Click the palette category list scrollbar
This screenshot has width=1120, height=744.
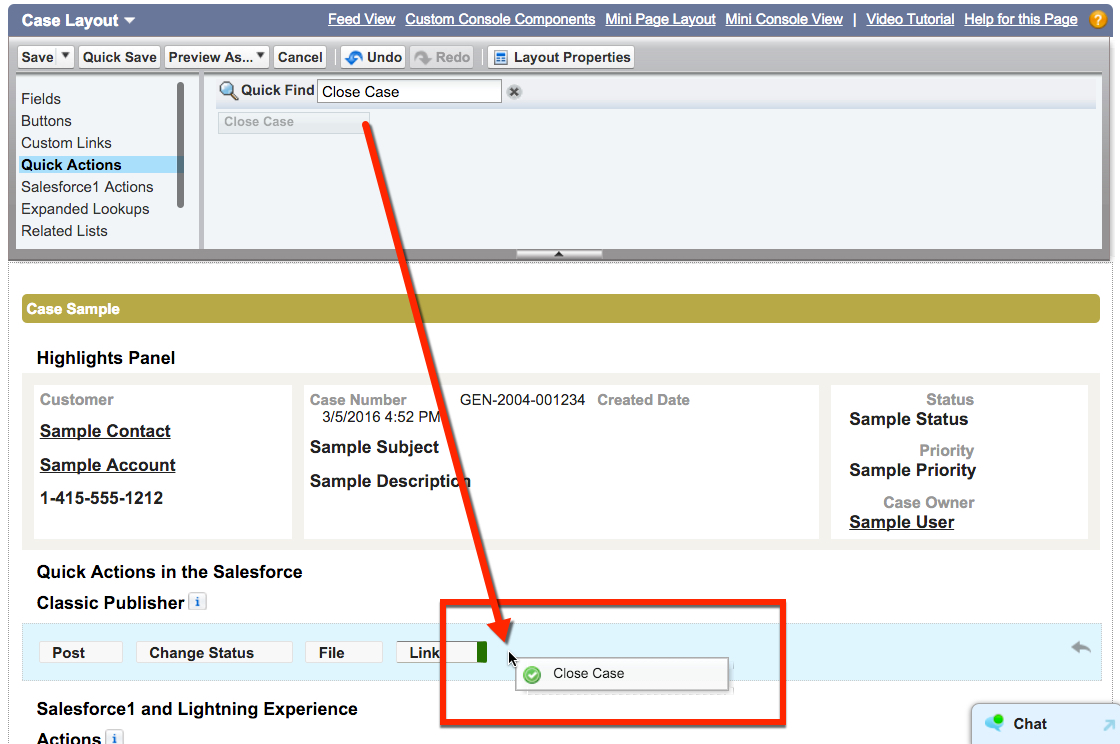point(180,145)
